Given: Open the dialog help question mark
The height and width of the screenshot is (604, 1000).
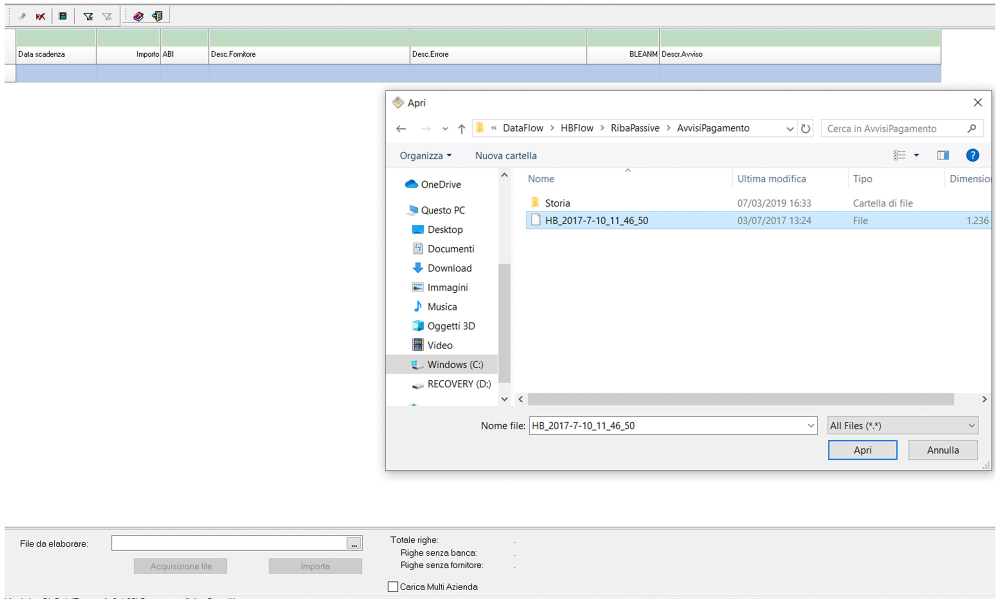Looking at the screenshot, I should click(x=972, y=156).
